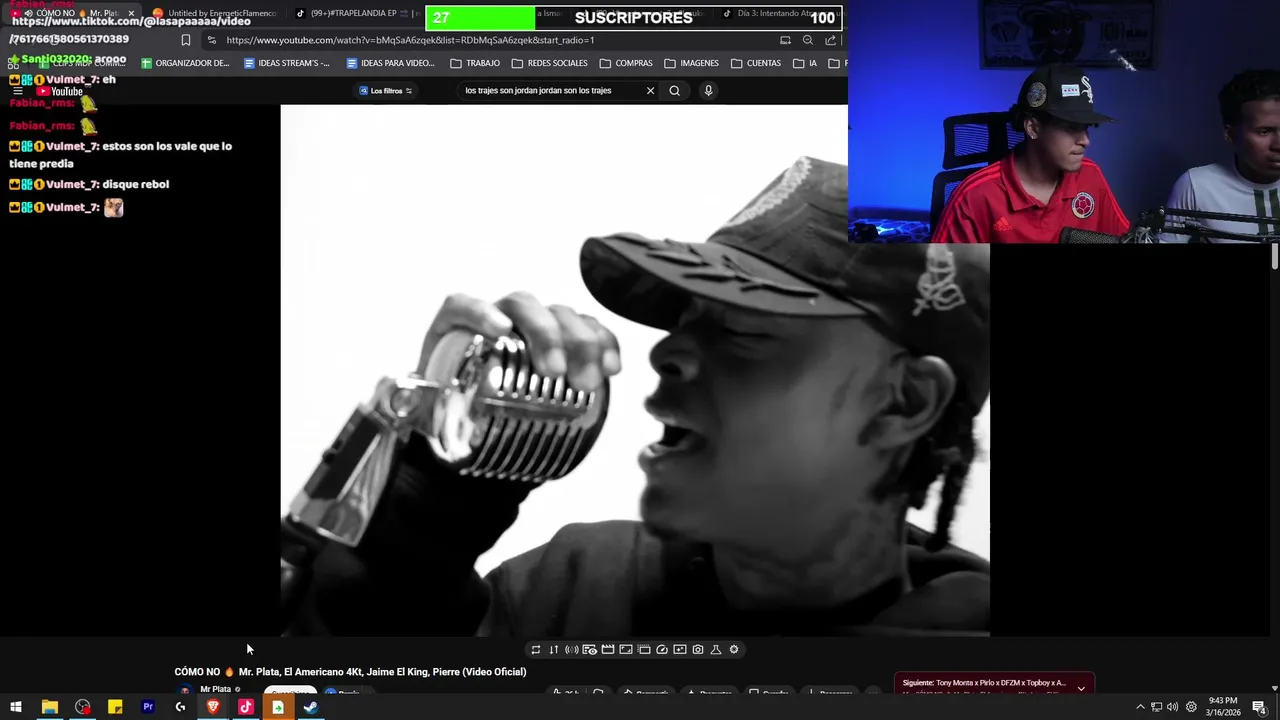Open the 'Los filtros' button
This screenshot has height=720, width=1280.
coord(386,91)
